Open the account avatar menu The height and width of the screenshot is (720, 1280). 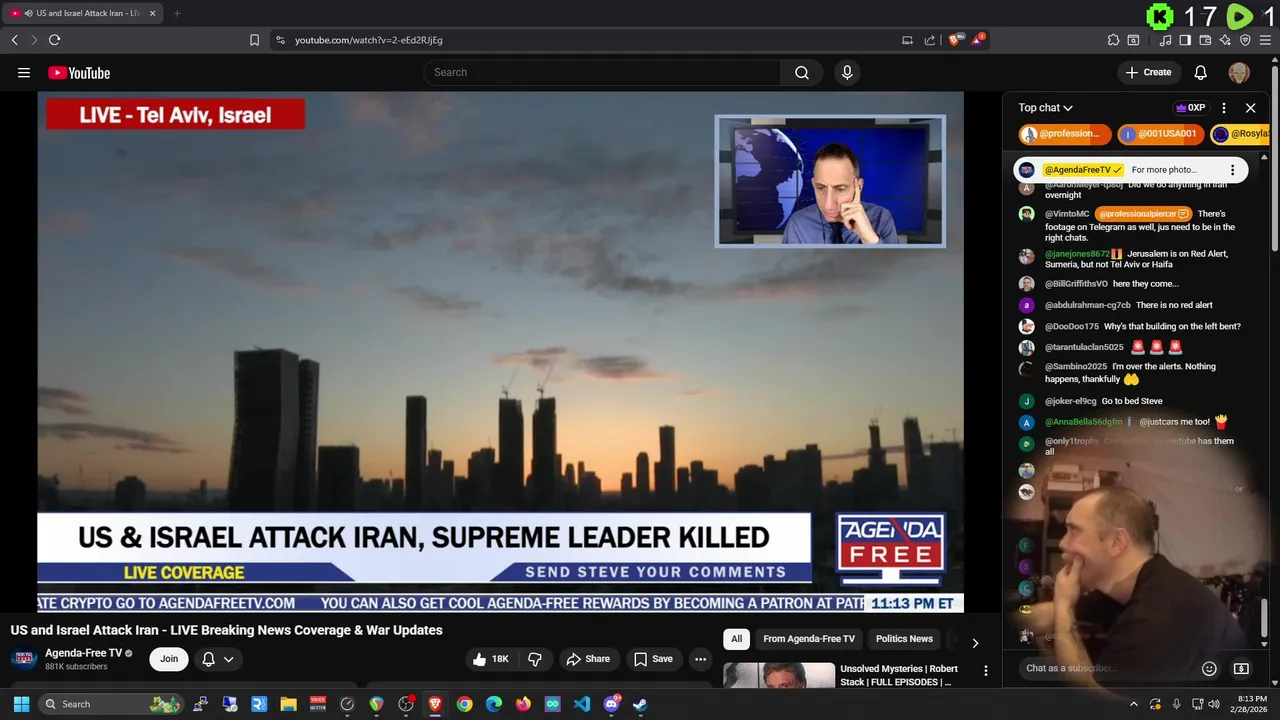pyautogui.click(x=1239, y=72)
